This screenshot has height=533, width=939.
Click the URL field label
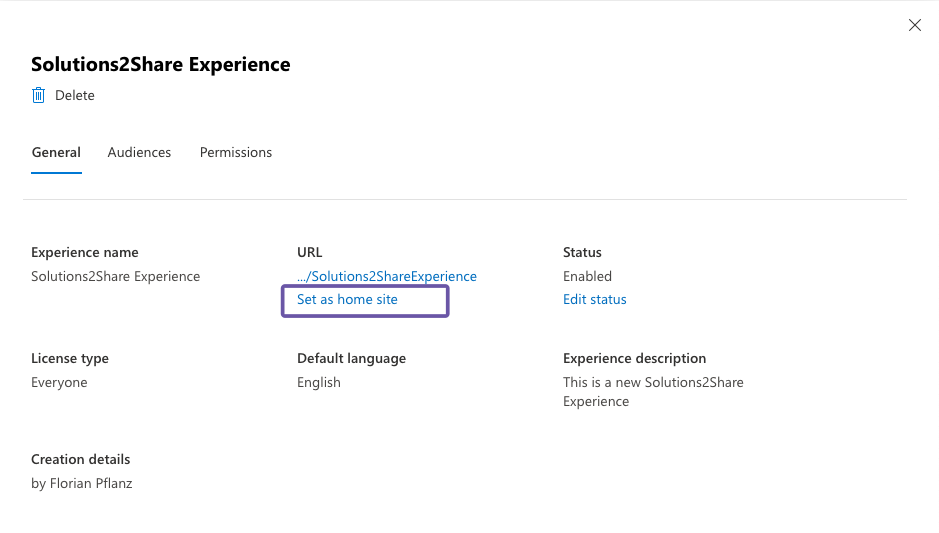[x=310, y=252]
